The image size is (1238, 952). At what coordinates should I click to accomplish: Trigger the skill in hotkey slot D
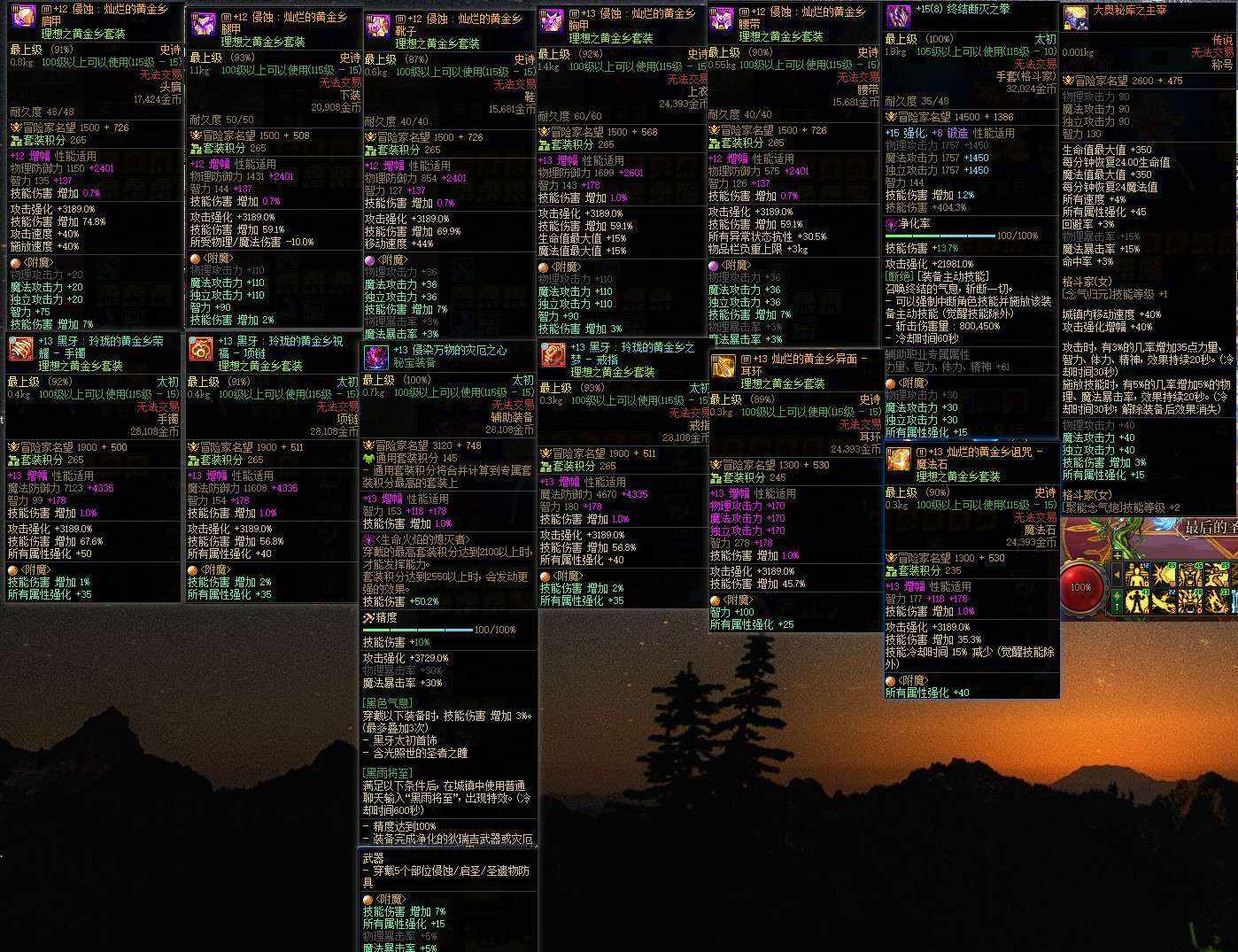click(1190, 600)
